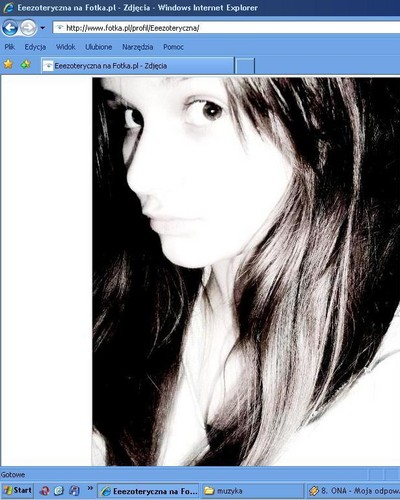Viewport: 400px width, 500px height.
Task: Switch to the 8. ONA taskbar window
Action: (353, 491)
